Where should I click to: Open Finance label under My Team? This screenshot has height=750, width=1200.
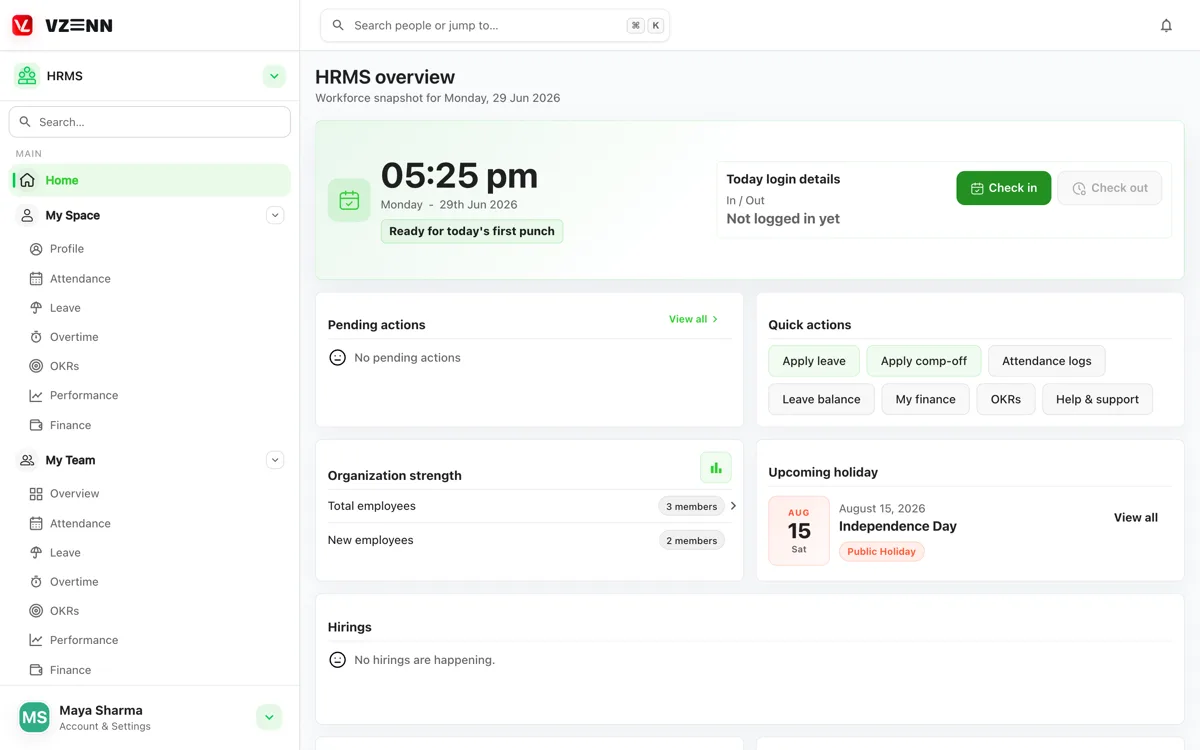(70, 670)
